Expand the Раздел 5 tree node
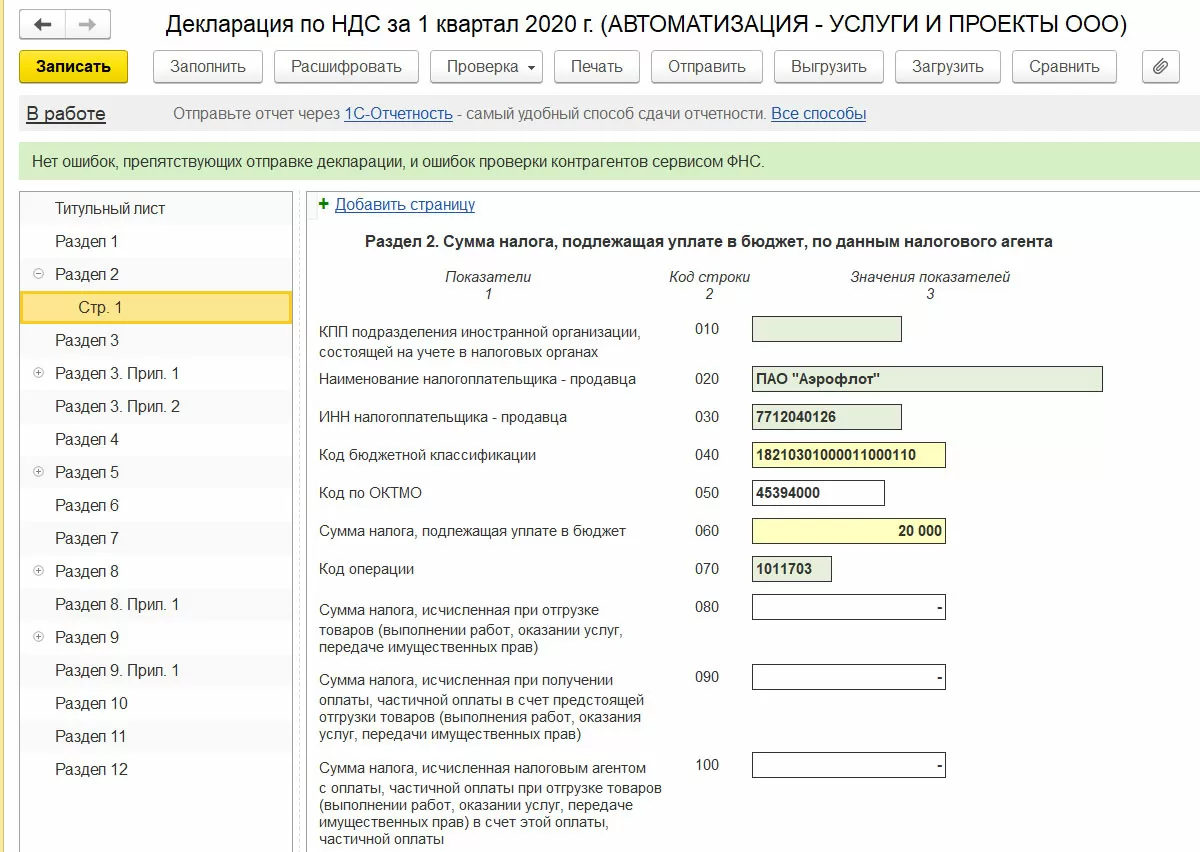Screen dimensions: 1200x852 [39, 472]
